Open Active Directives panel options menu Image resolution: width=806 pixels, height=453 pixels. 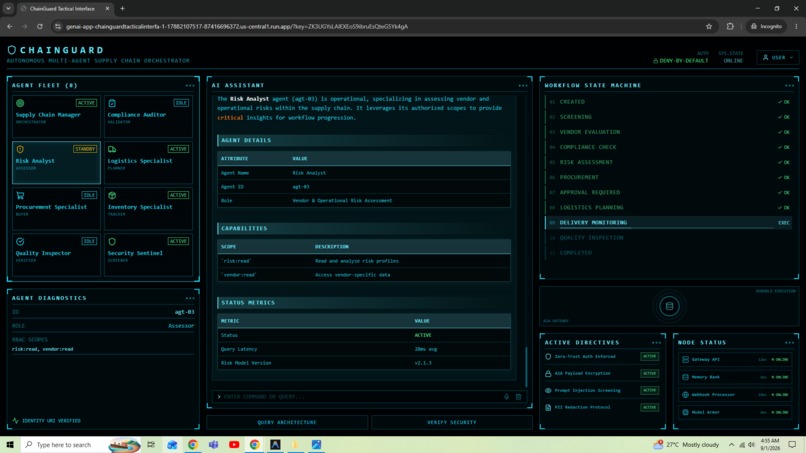pyautogui.click(x=656, y=342)
